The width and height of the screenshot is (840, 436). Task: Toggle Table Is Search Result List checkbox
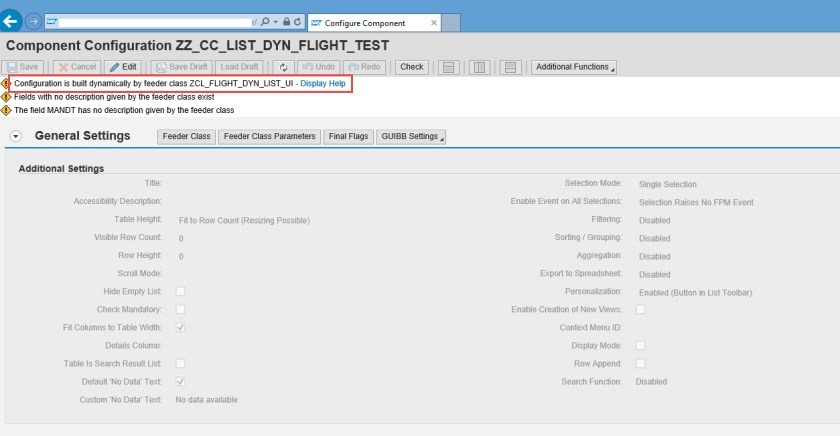tap(181, 364)
